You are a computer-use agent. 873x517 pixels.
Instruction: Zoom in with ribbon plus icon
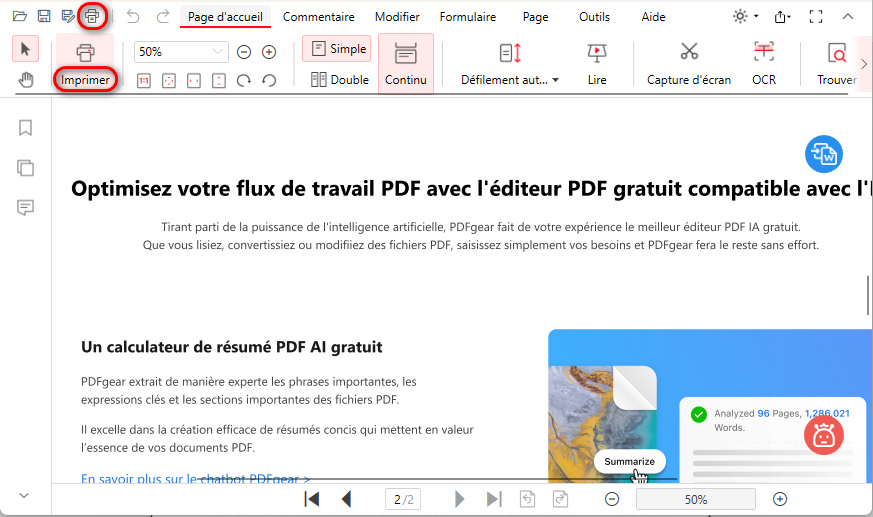(x=269, y=52)
